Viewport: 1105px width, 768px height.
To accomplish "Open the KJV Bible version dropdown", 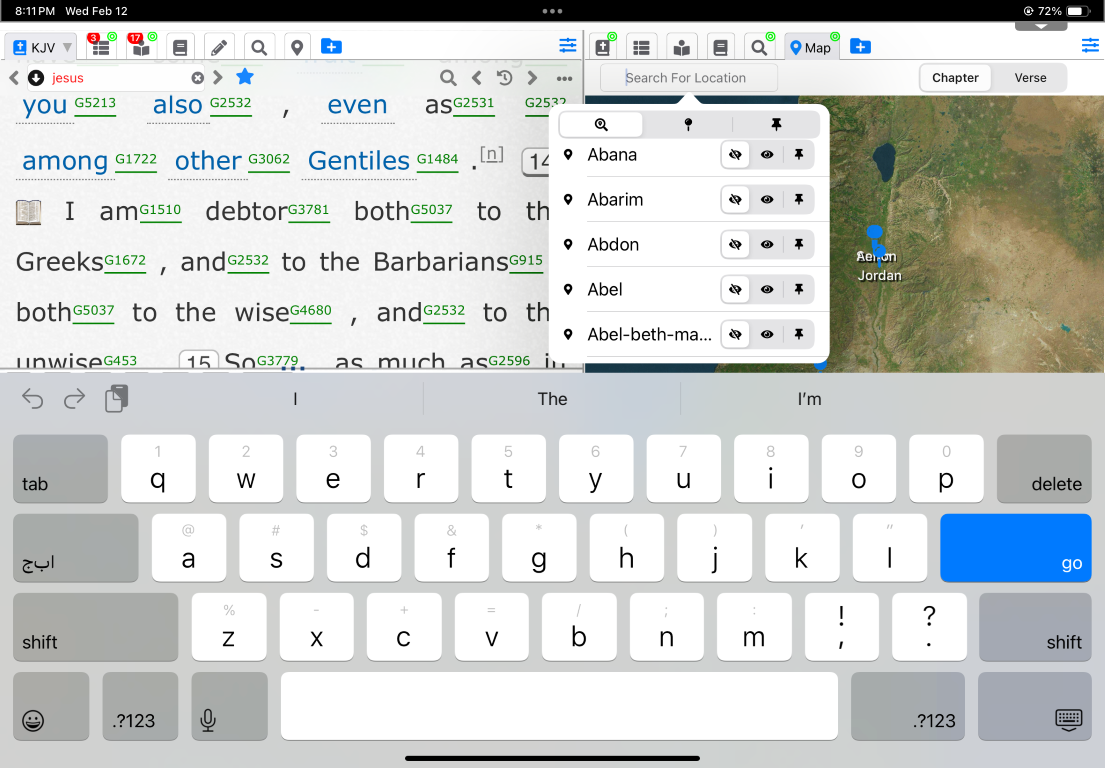I will 41,47.
